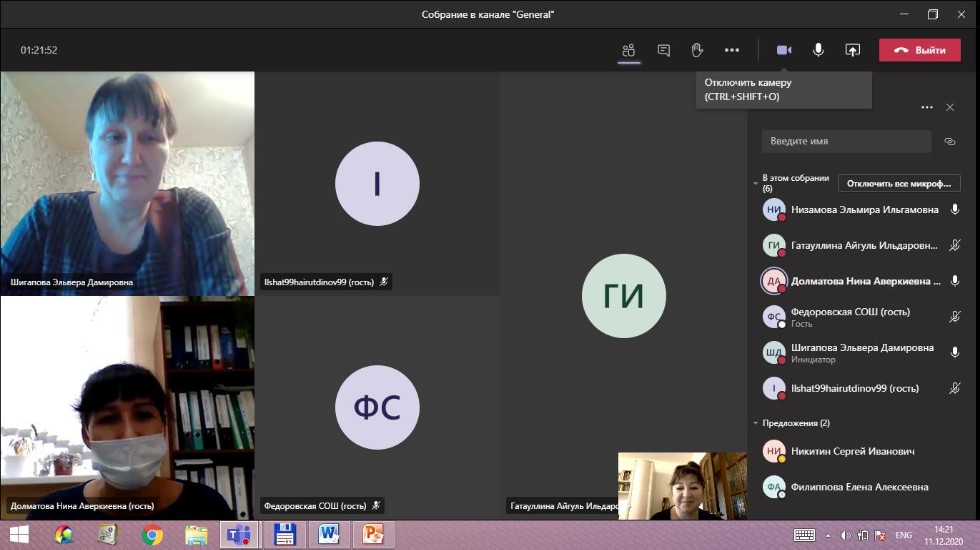This screenshot has height=550, width=980.
Task: Collapse the 'Предложения' section
Action: 756,424
